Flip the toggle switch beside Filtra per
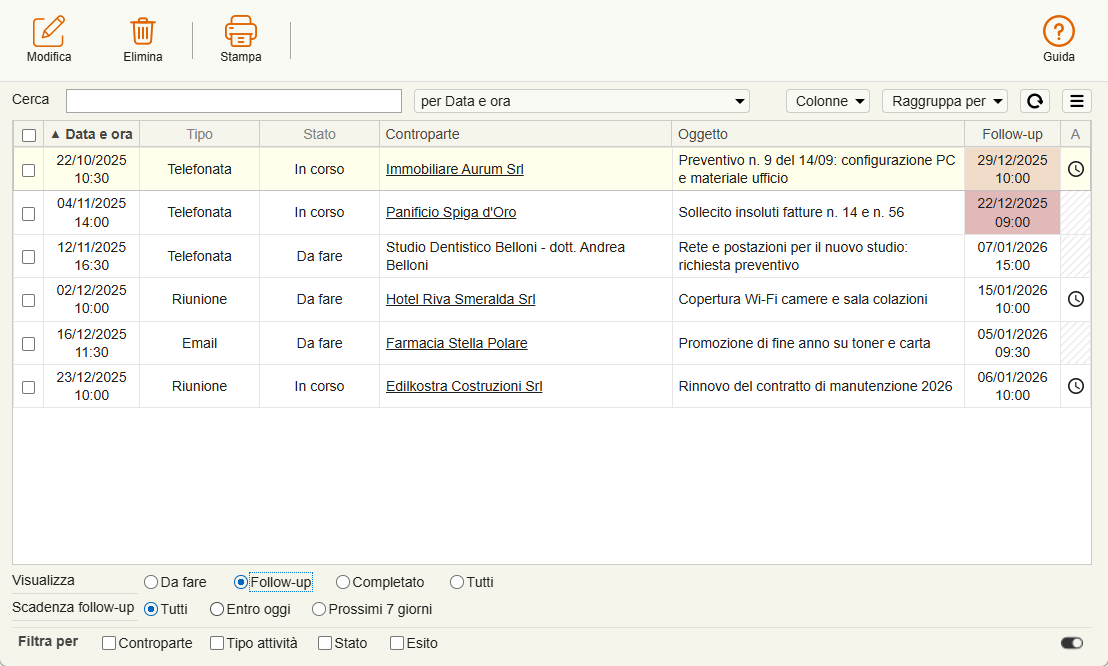The height and width of the screenshot is (666, 1108). [1072, 643]
